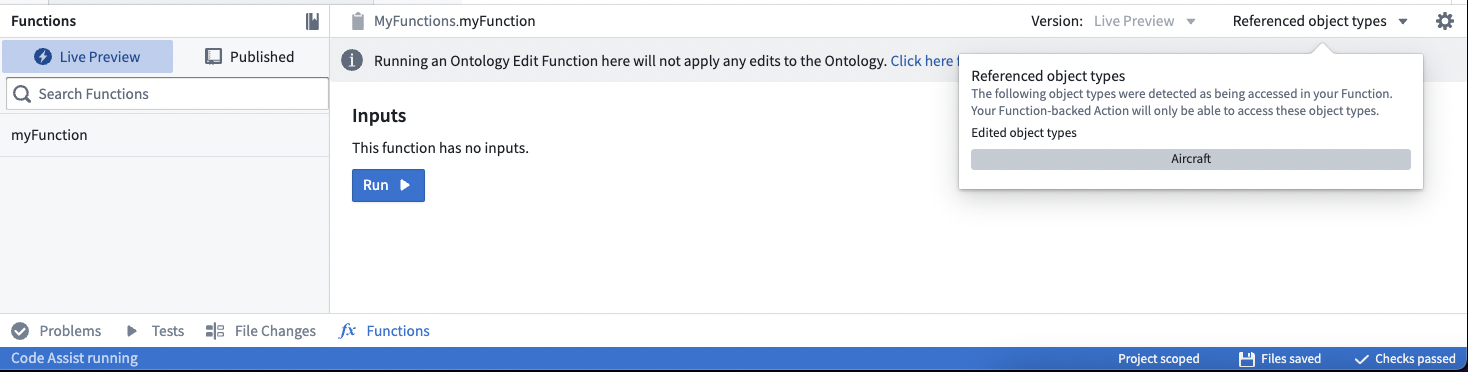Click the magnifier icon in Search Functions
Image resolution: width=1468 pixels, height=372 pixels.
tap(22, 94)
